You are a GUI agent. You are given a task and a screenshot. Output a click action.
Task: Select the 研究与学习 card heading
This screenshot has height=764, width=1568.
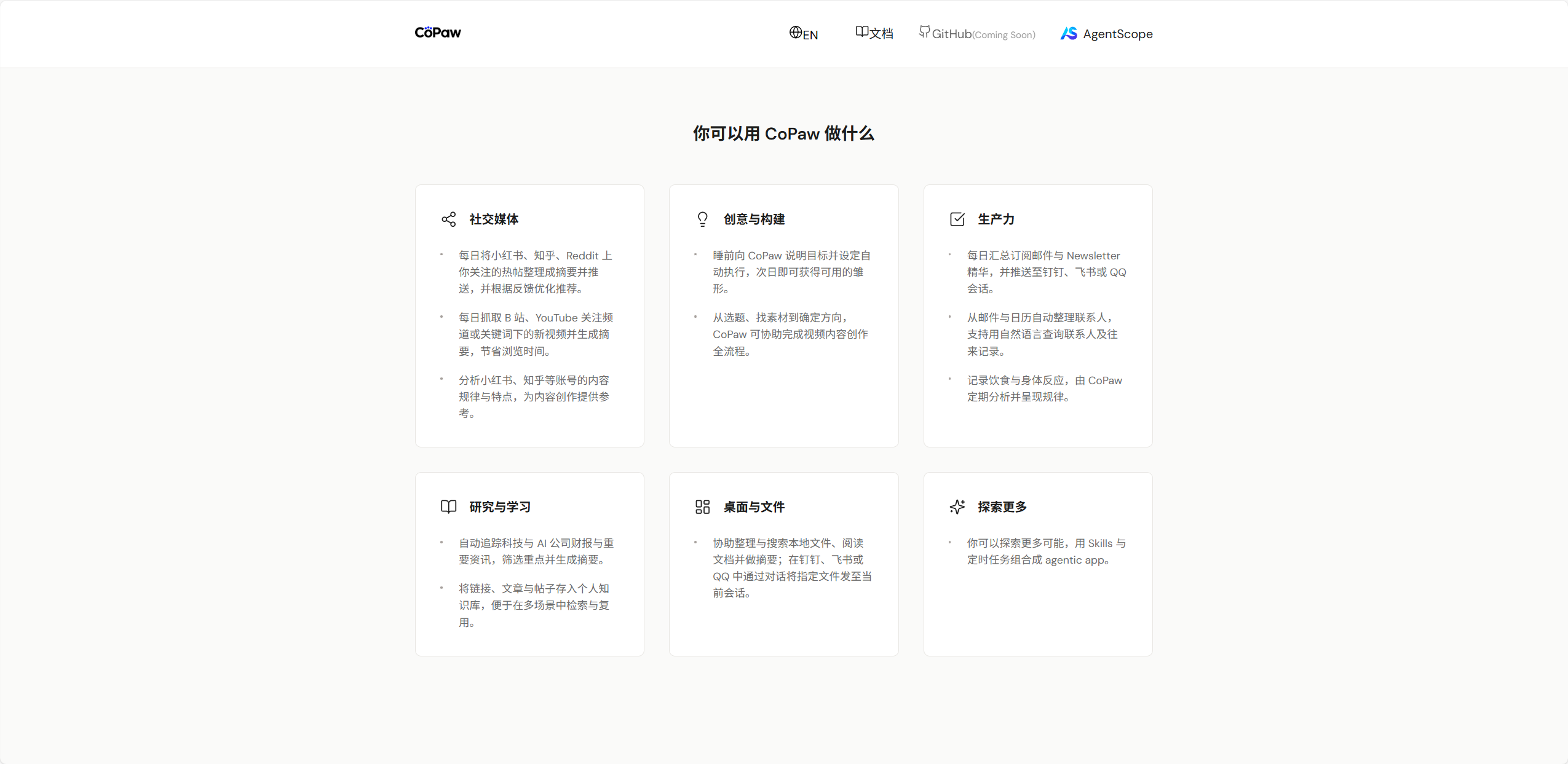[x=500, y=507]
